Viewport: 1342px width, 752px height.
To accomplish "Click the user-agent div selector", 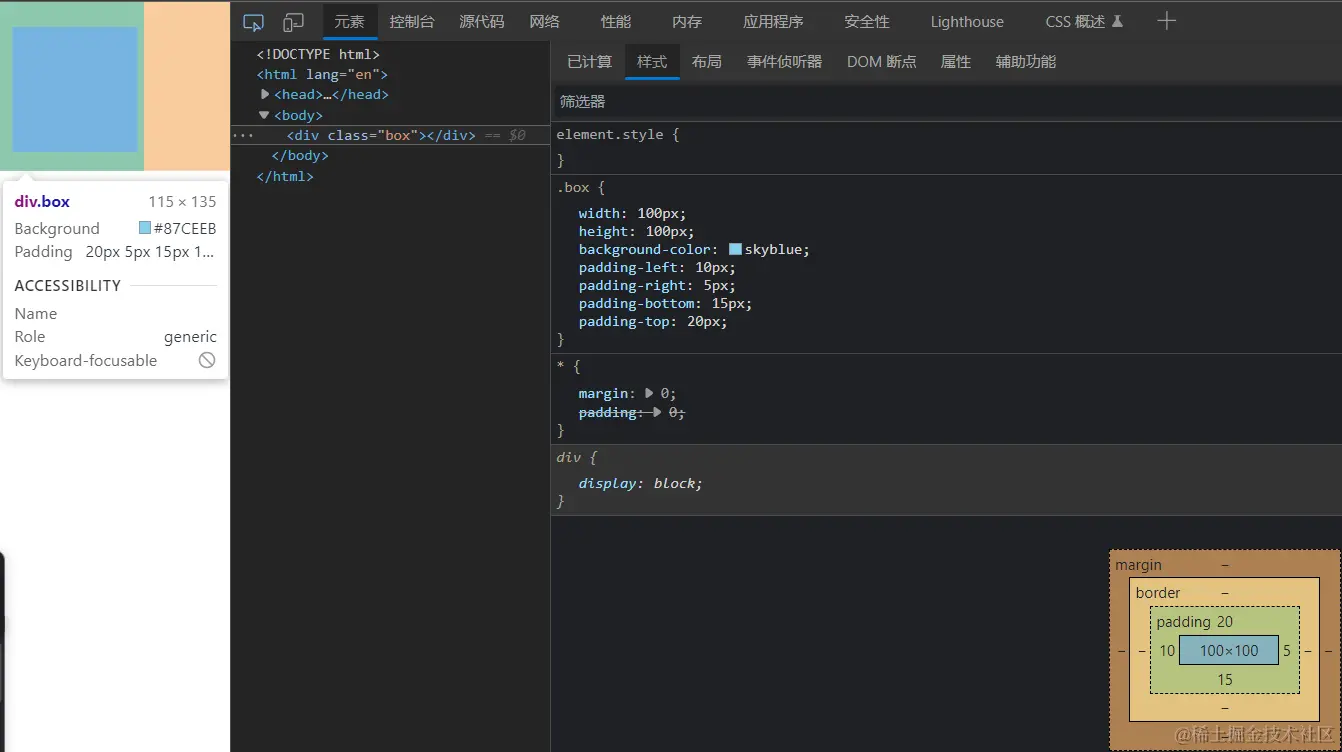I will point(568,457).
